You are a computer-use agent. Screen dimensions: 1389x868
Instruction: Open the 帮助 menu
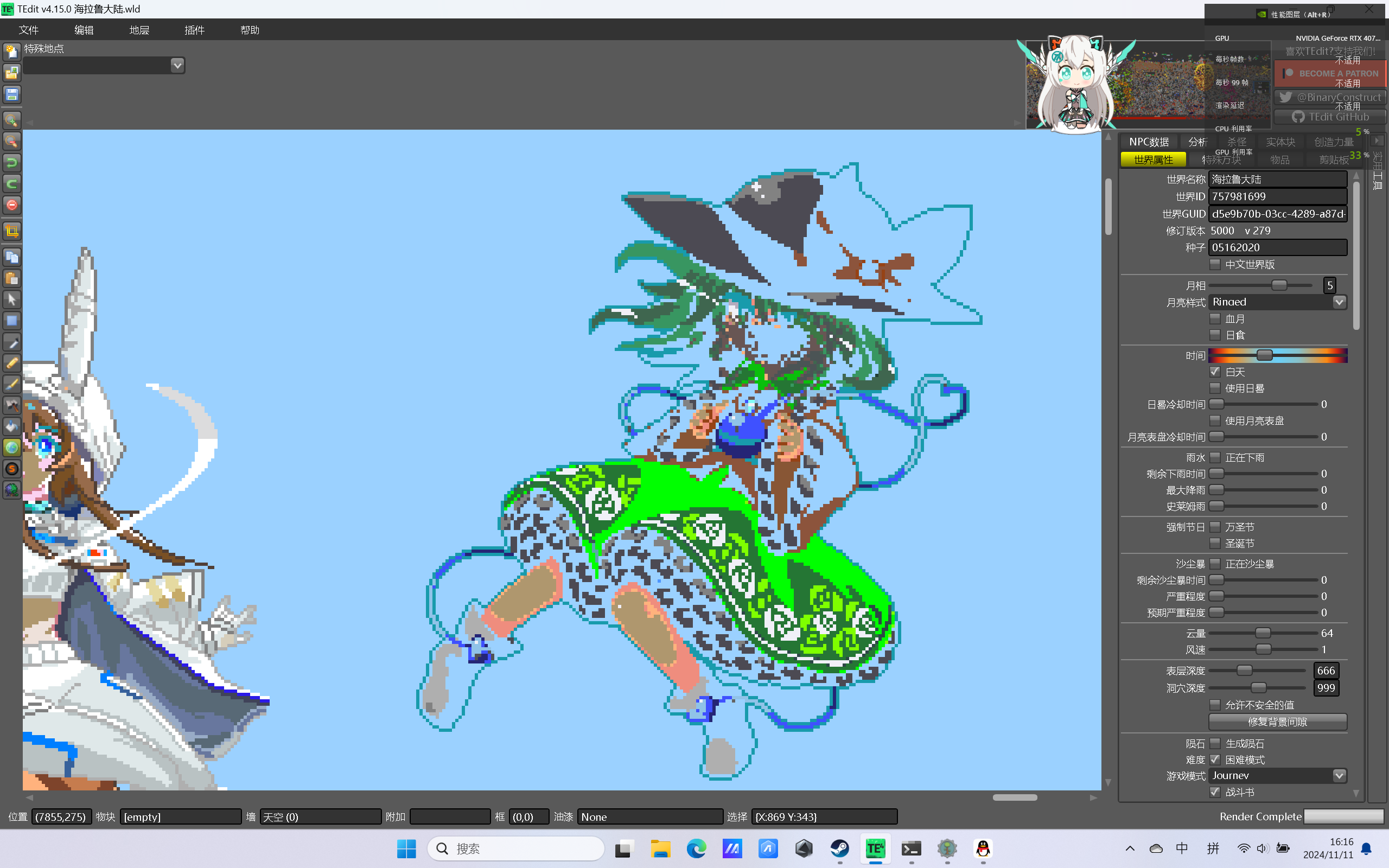(x=250, y=30)
